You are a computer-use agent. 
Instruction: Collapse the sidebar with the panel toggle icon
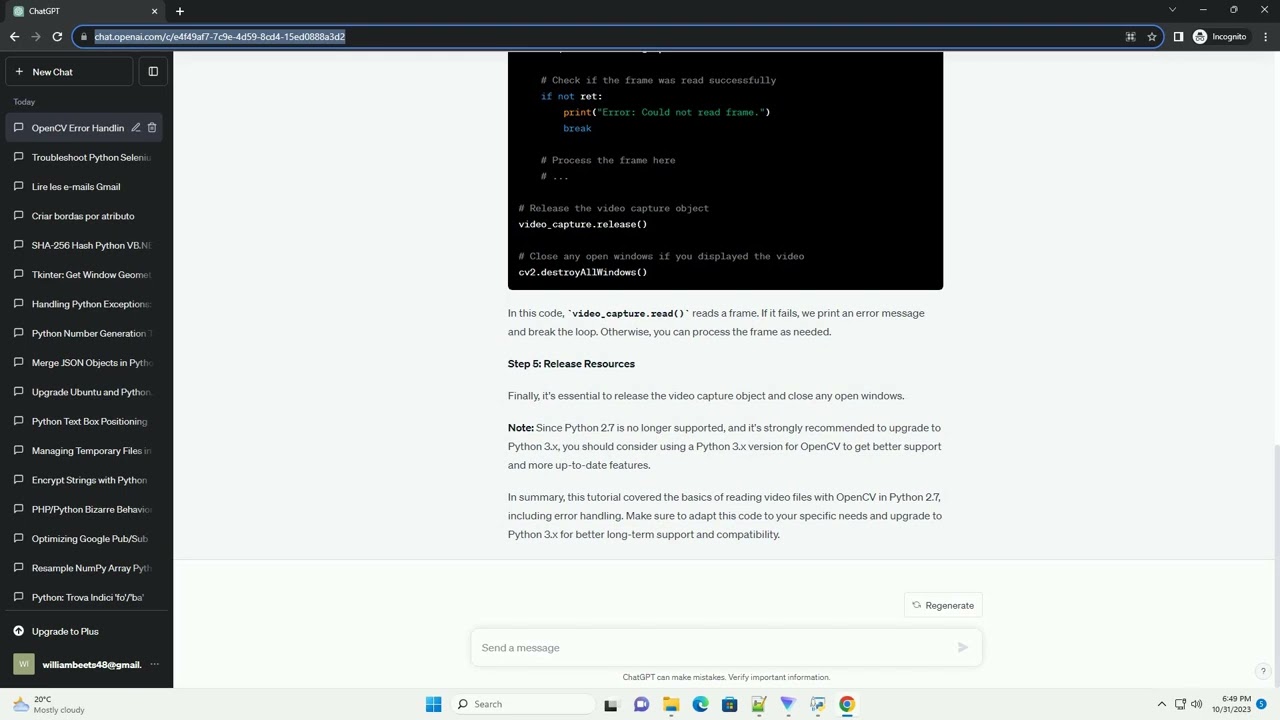[x=153, y=72]
